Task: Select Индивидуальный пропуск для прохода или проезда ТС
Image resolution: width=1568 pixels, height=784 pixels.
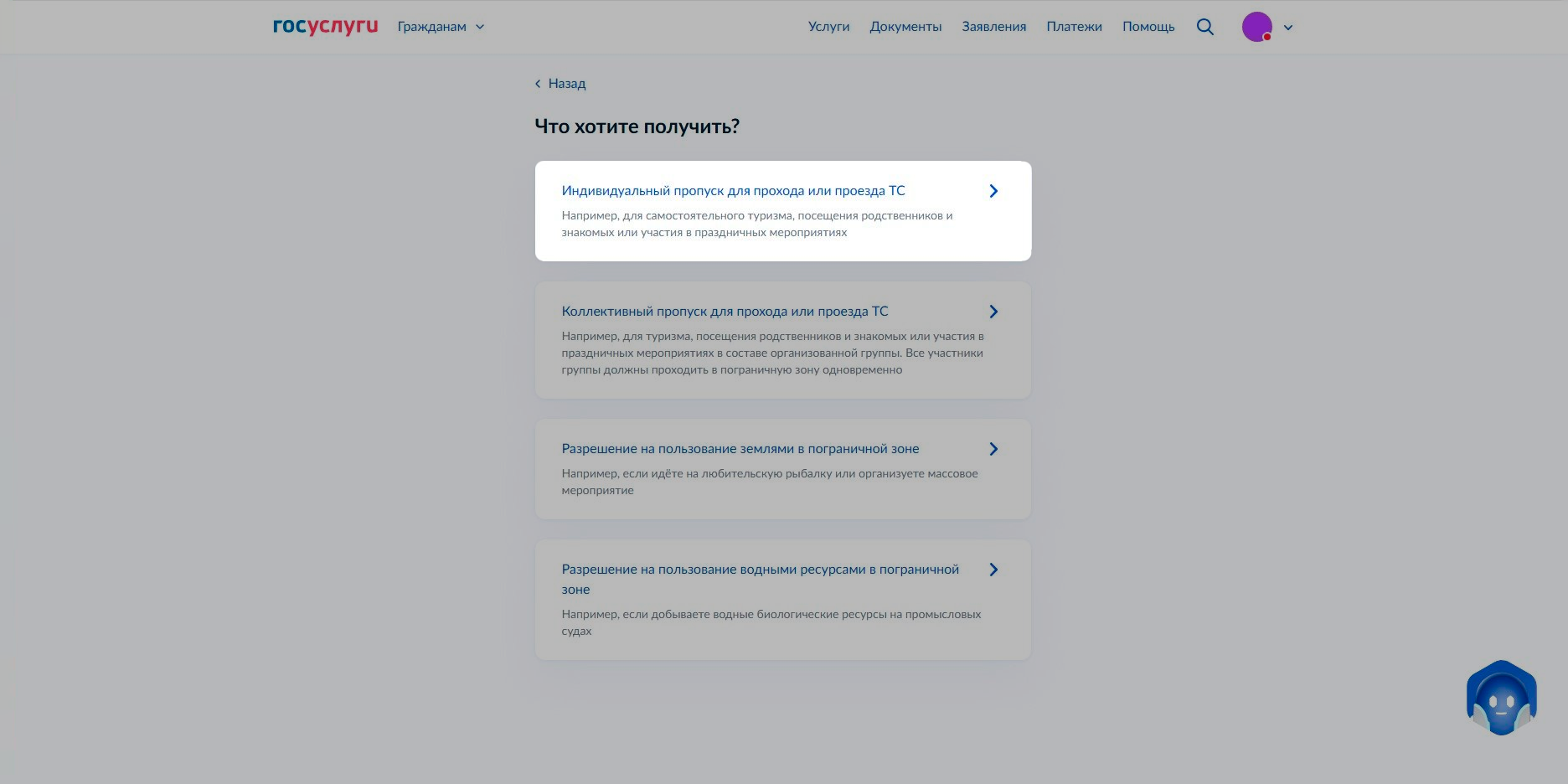Action: click(x=733, y=191)
